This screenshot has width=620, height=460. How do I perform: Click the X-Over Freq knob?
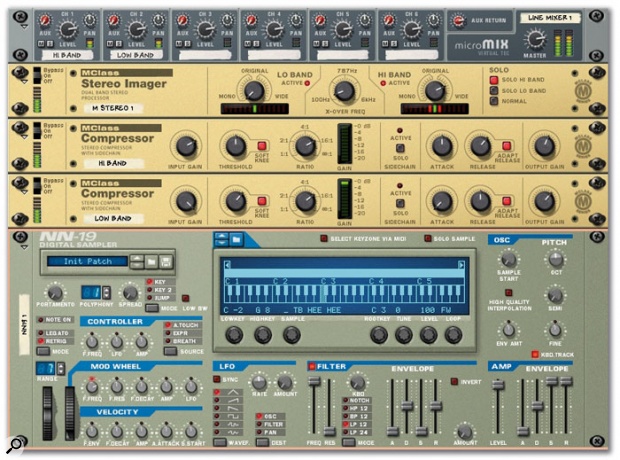[344, 91]
